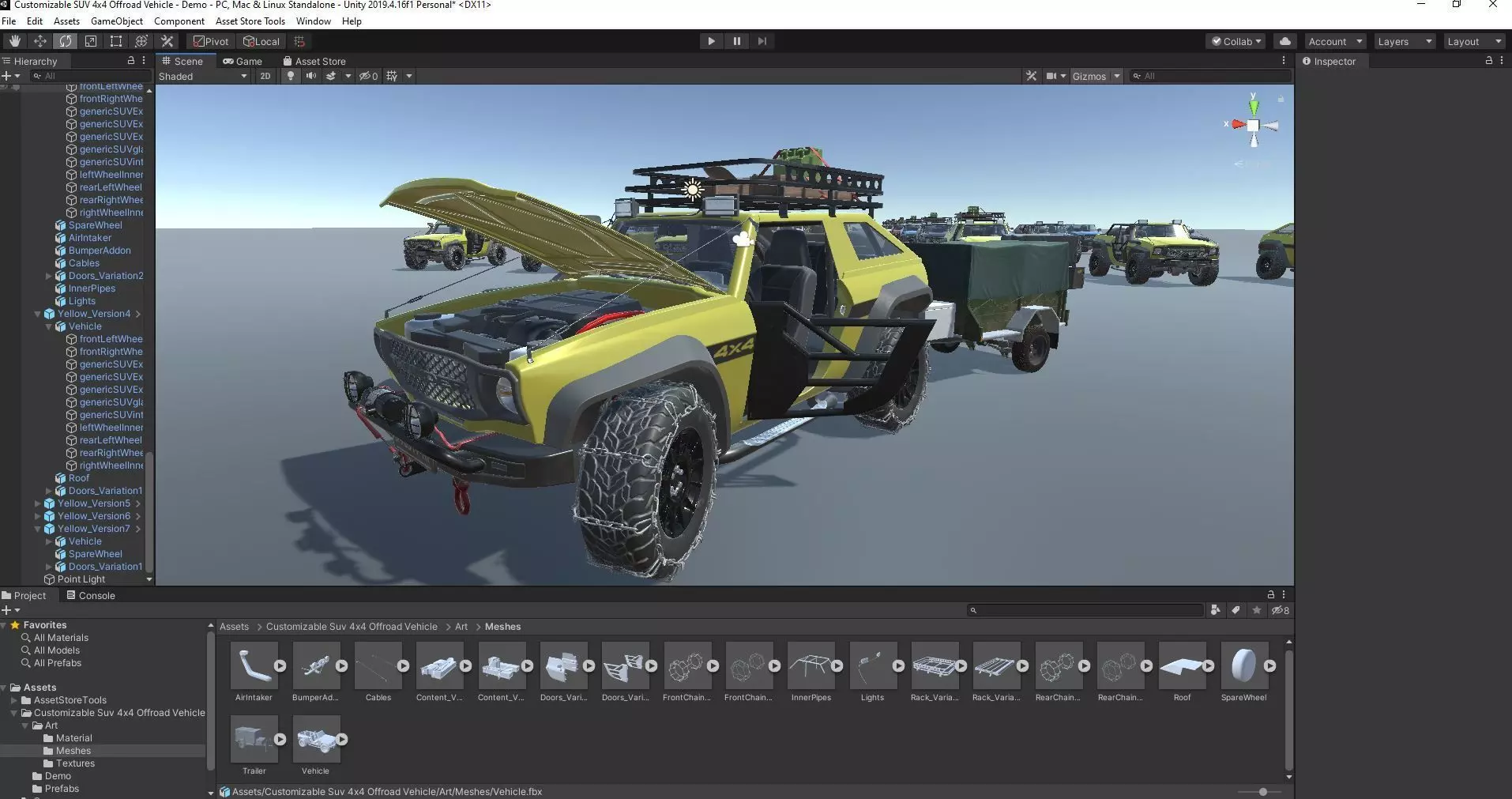Select AirIntaker mesh thumbnail
The image size is (1512, 799).
point(254,665)
